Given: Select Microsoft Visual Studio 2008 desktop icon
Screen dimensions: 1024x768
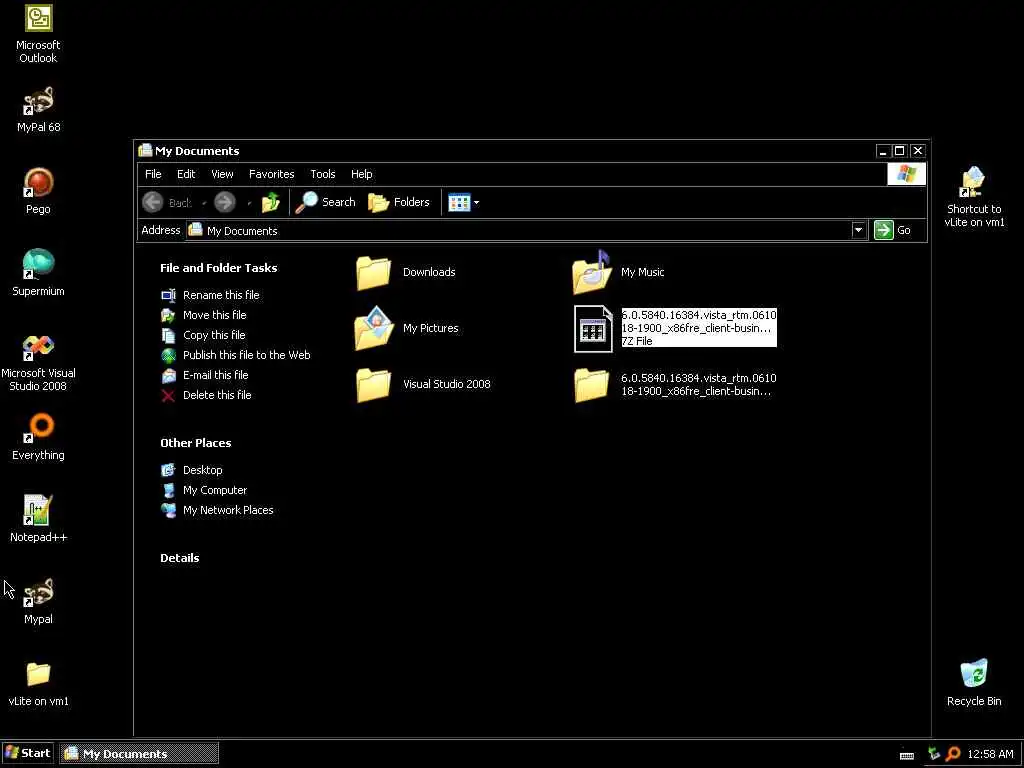Looking at the screenshot, I should coord(38,362).
